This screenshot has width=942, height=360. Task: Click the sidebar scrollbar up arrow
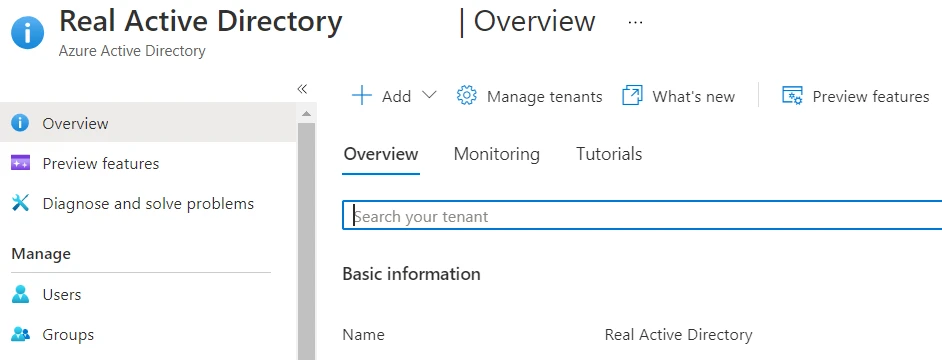pyautogui.click(x=306, y=113)
